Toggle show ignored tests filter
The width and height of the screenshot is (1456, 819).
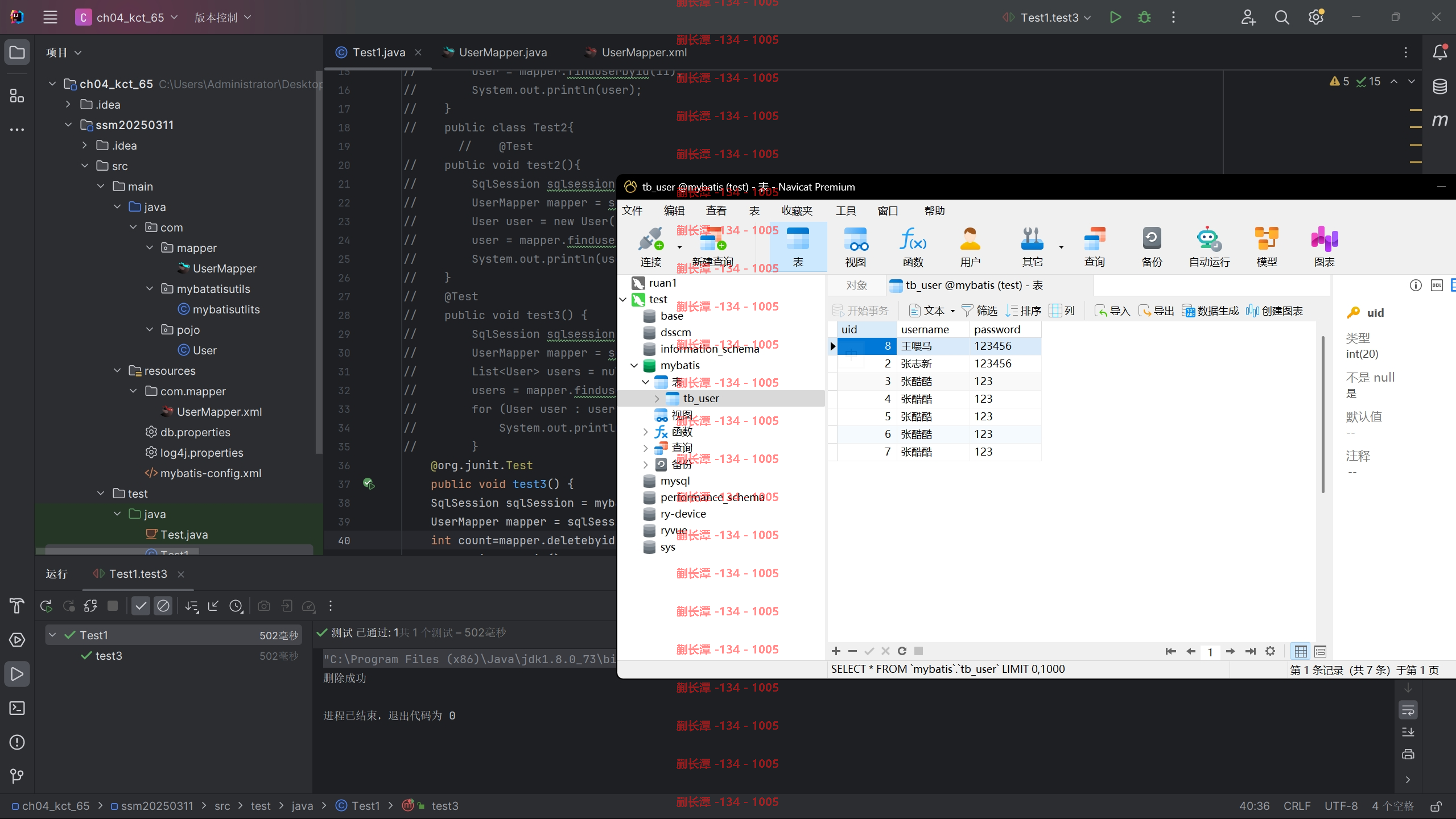[x=163, y=606]
